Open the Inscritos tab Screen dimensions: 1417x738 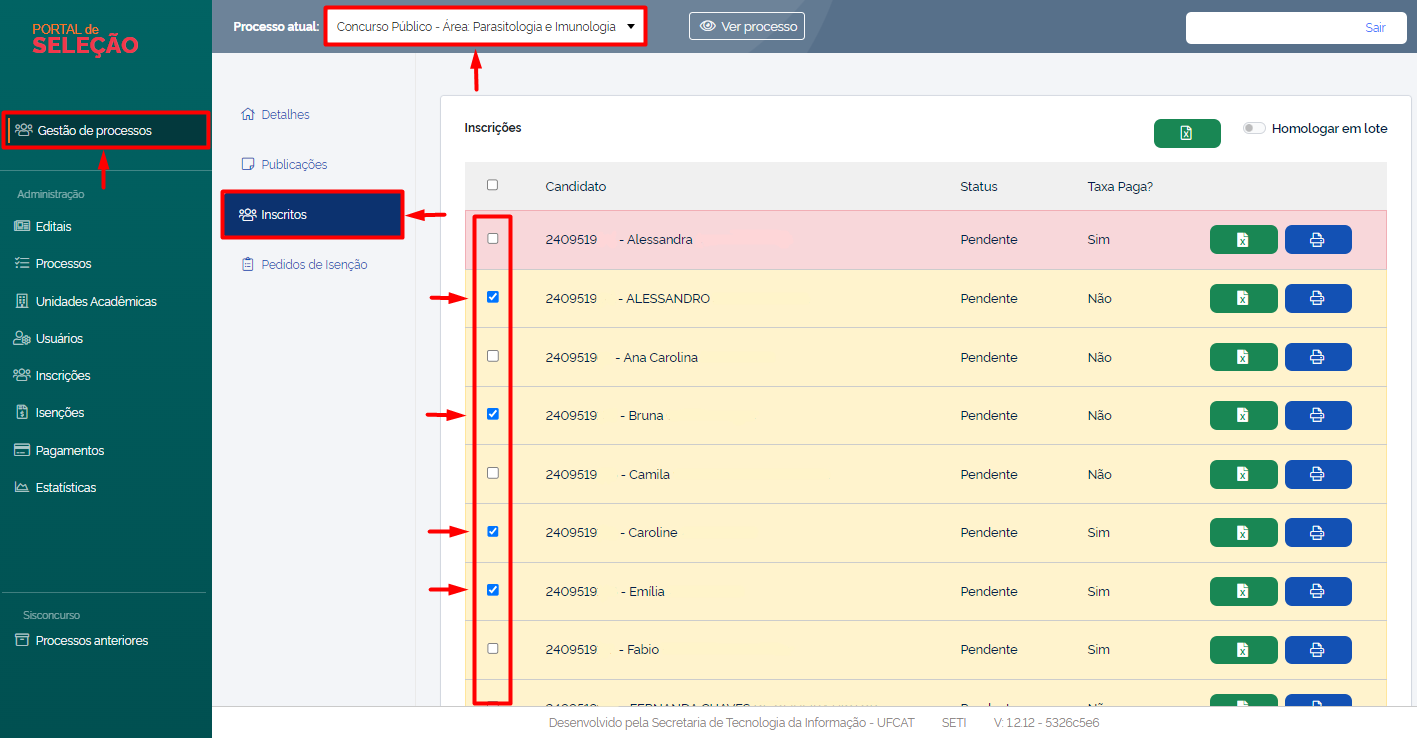click(x=312, y=215)
